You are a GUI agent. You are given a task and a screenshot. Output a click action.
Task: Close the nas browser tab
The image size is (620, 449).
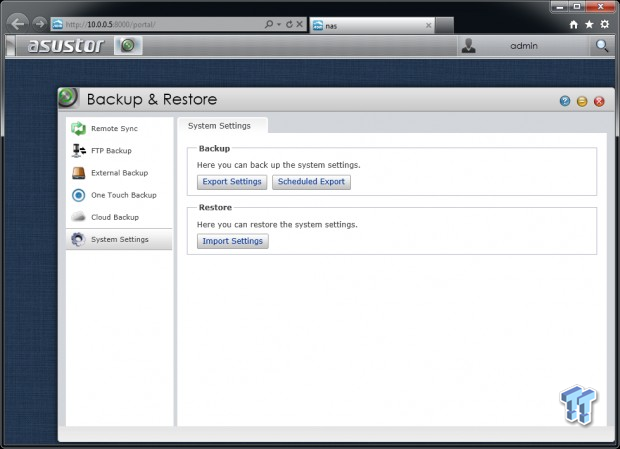[x=428, y=26]
